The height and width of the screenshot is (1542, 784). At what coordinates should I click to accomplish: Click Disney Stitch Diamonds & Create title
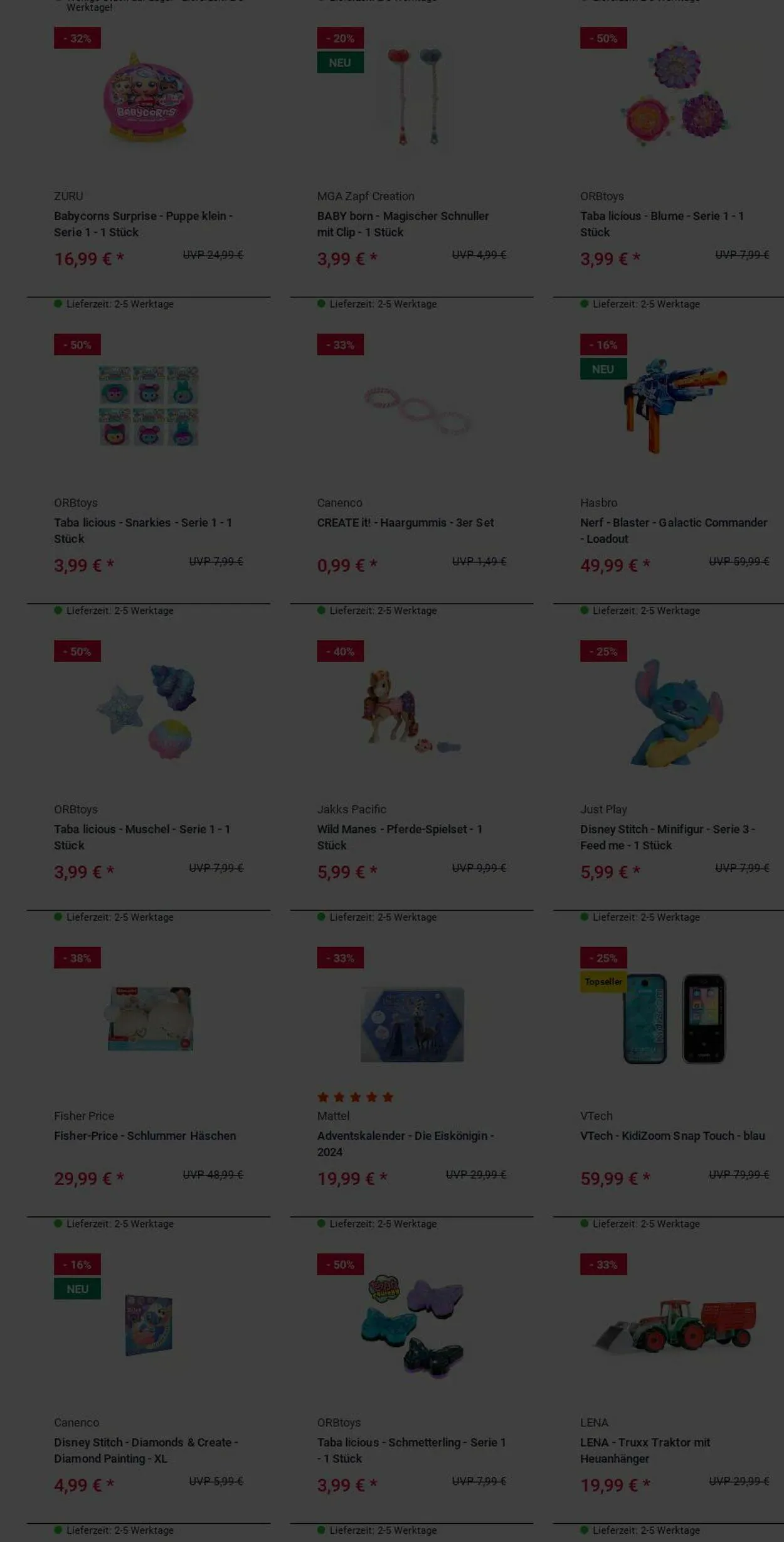tap(146, 1450)
